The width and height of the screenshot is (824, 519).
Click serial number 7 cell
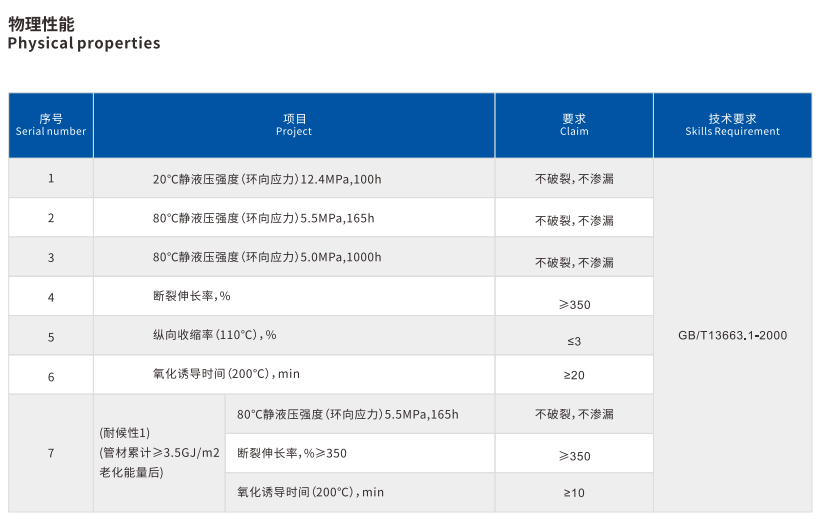click(51, 453)
